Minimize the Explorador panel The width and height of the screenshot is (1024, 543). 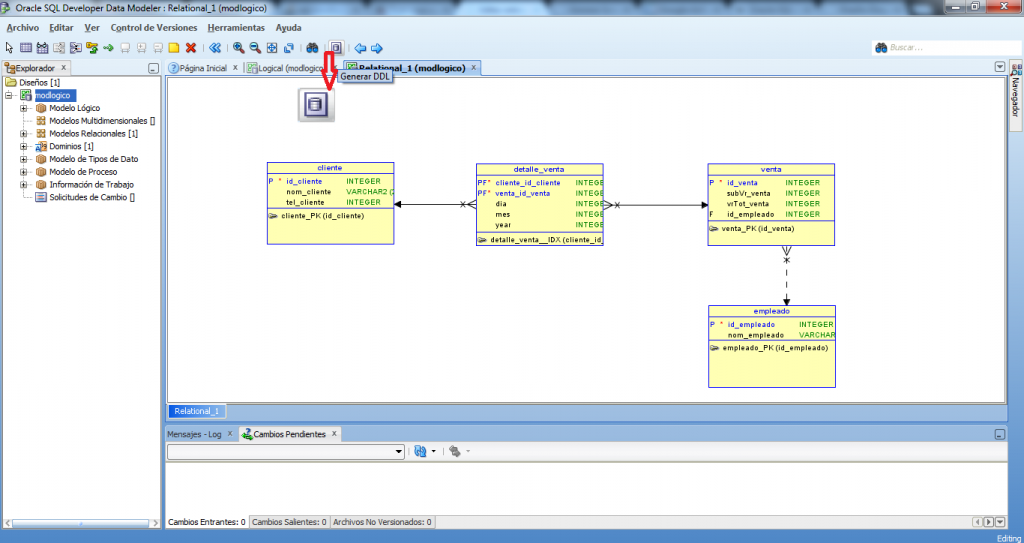point(153,68)
